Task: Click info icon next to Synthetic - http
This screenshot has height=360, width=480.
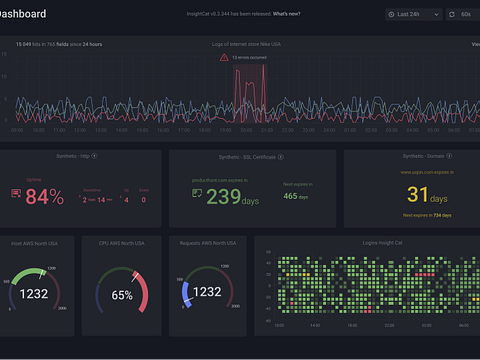Action: pyautogui.click(x=94, y=156)
